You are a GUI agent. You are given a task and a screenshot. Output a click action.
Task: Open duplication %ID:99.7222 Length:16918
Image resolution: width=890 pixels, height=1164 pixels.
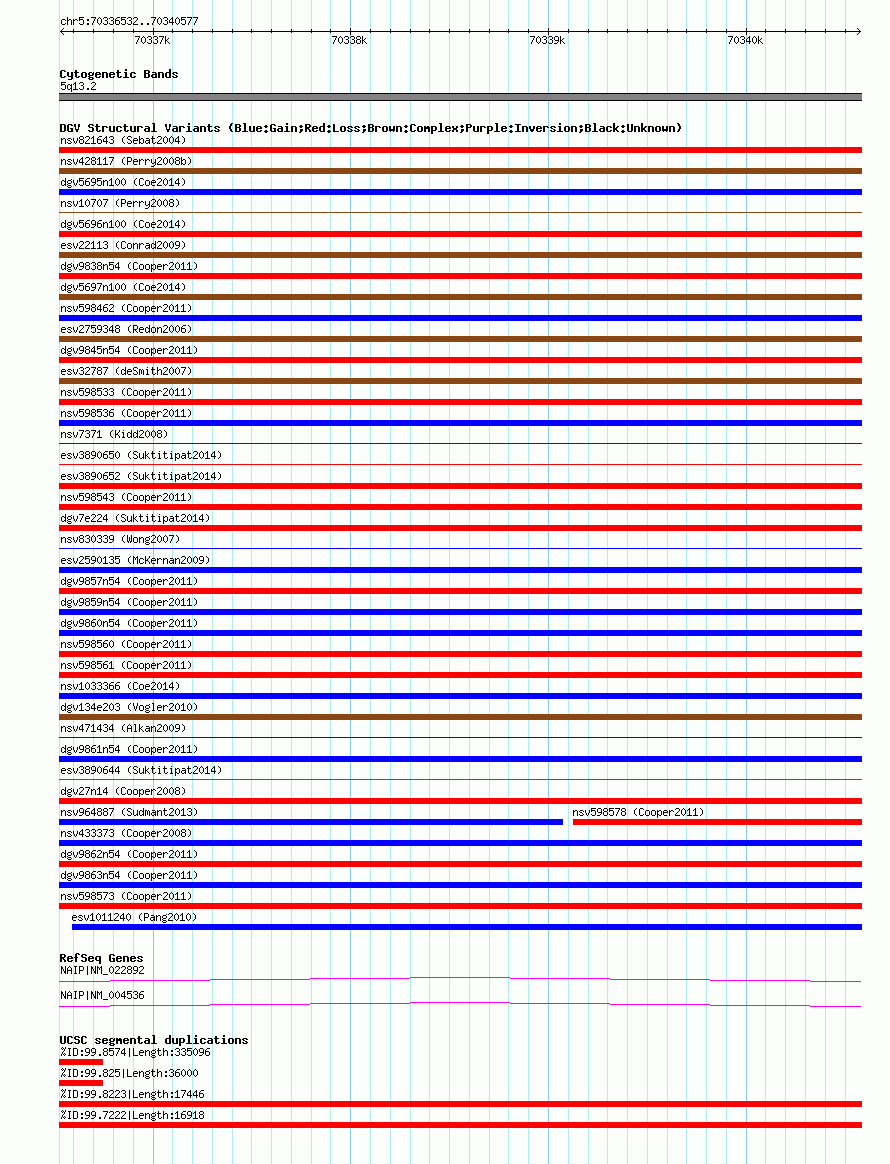tap(132, 1115)
